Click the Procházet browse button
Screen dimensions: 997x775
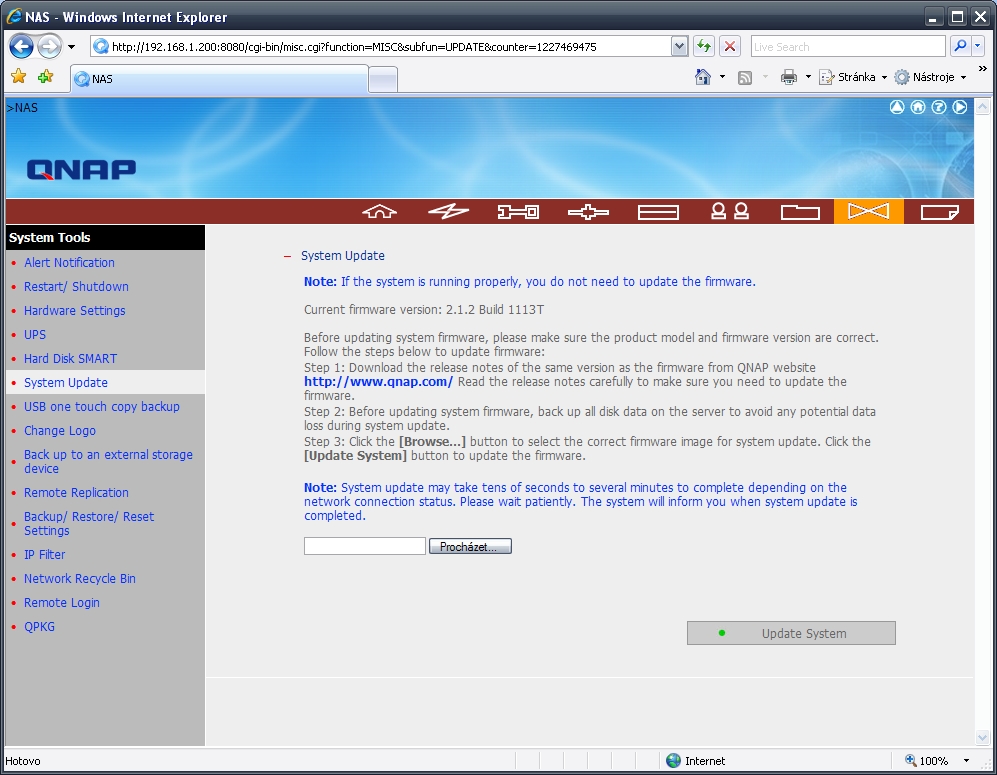(470, 546)
